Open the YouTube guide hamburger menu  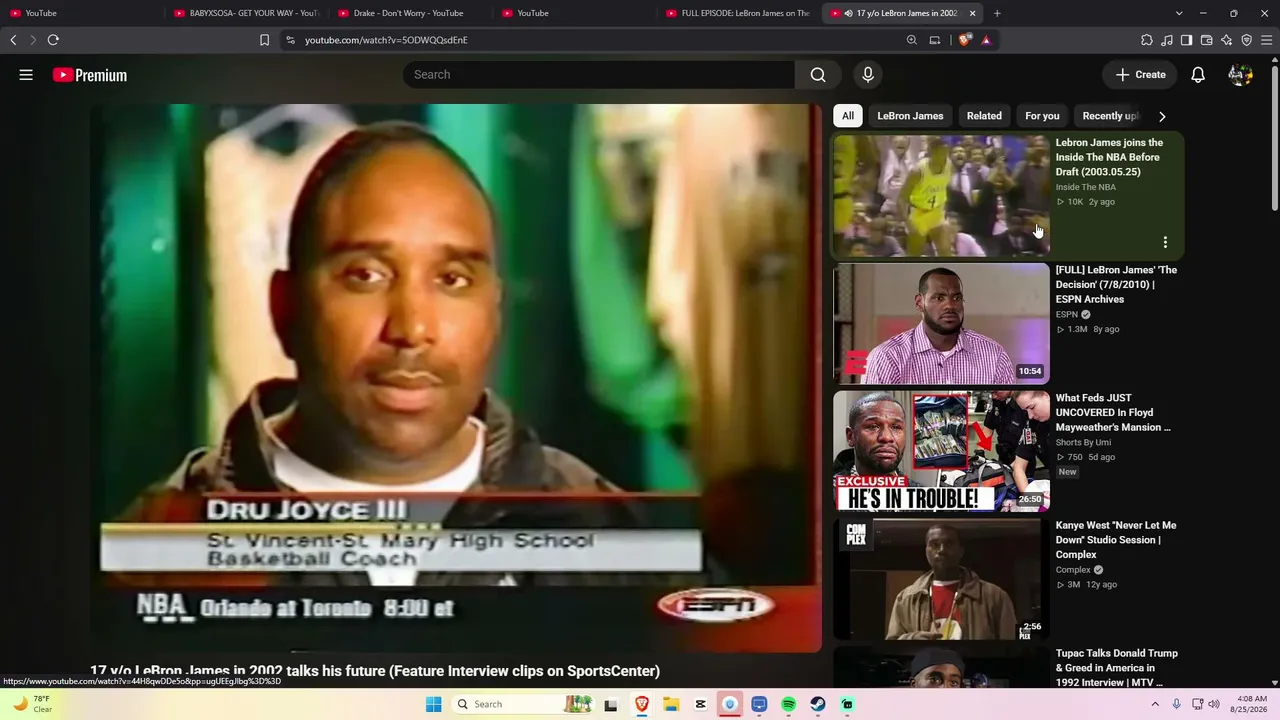pos(26,75)
